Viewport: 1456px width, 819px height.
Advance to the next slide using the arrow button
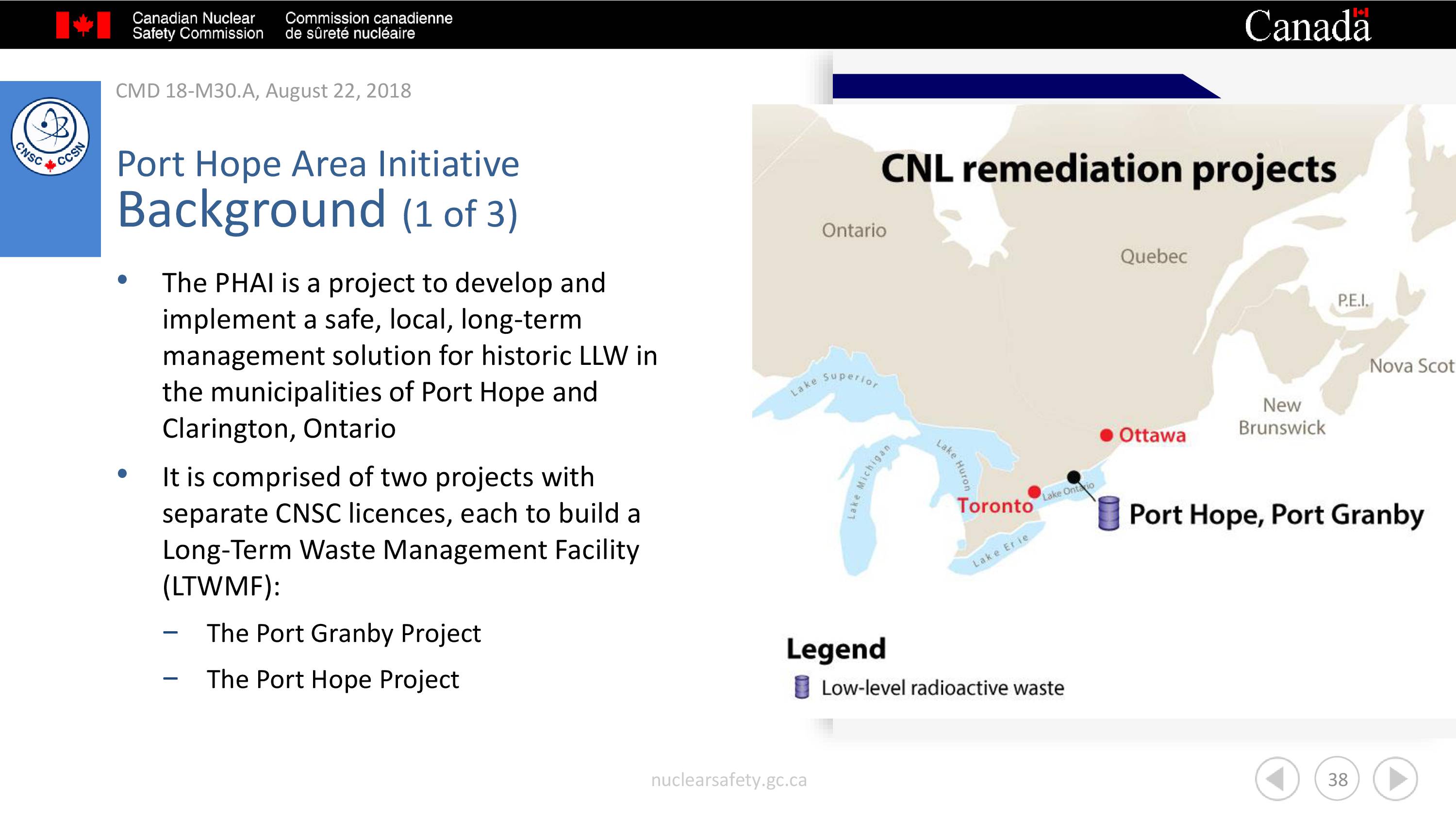[1395, 779]
